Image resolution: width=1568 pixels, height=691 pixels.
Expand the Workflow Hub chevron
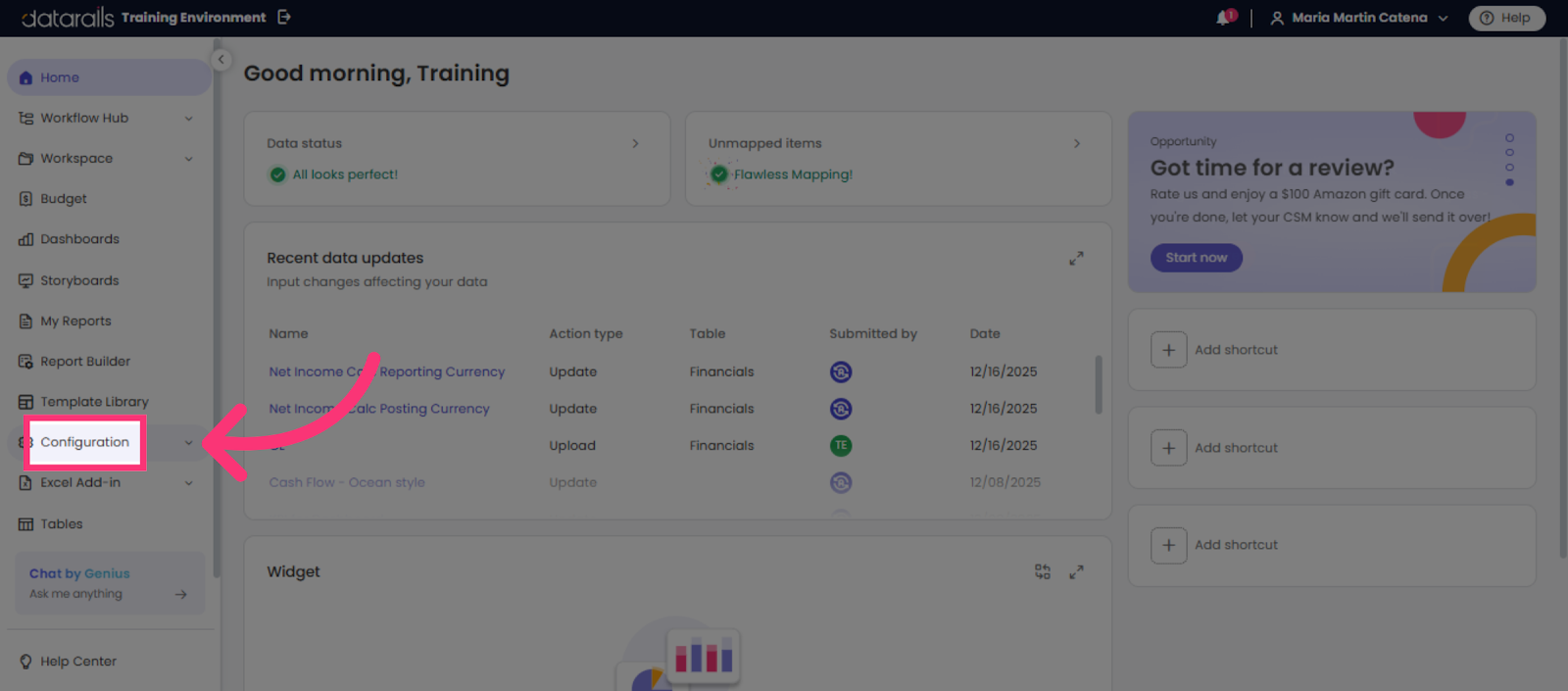click(189, 119)
